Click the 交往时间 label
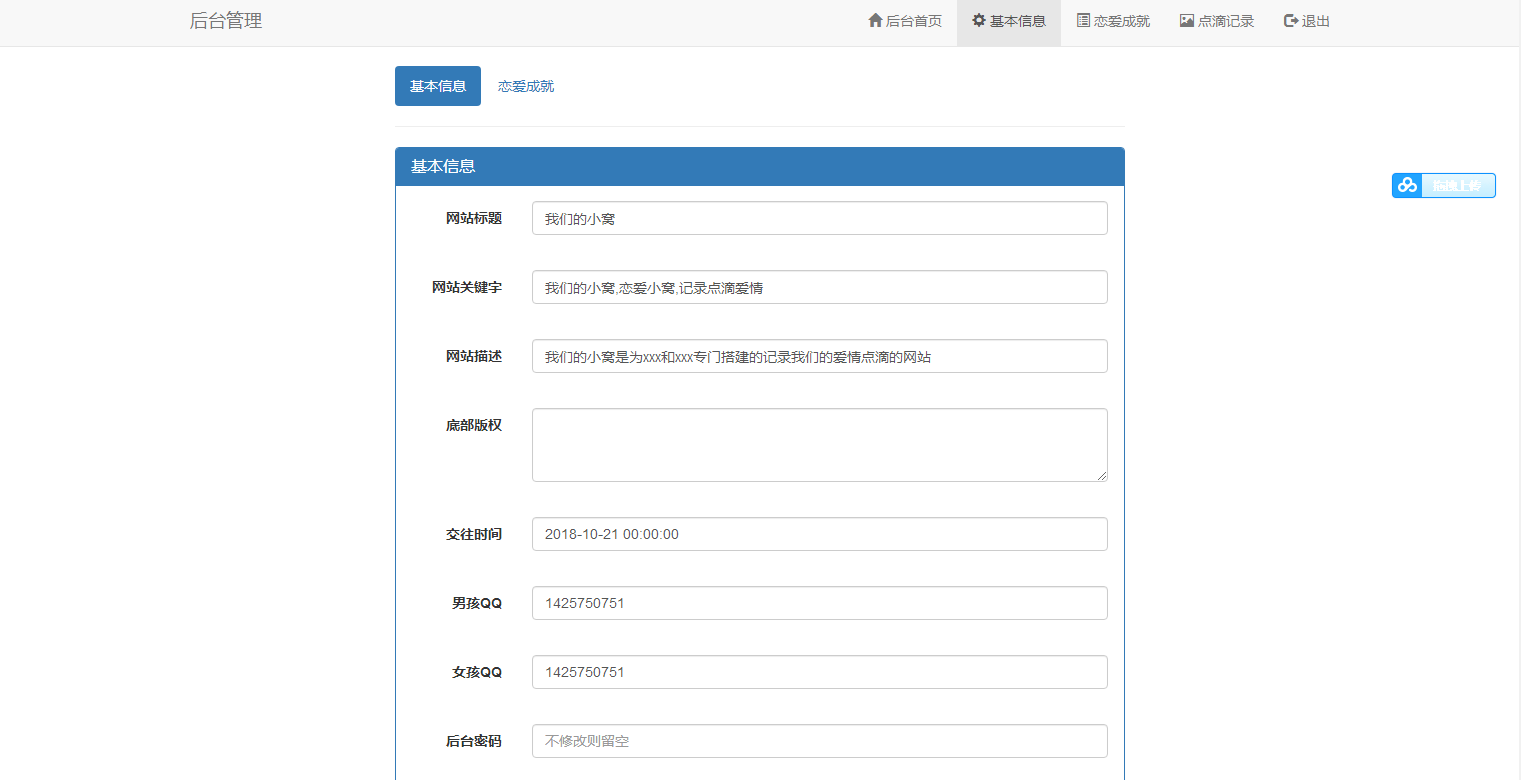1521x780 pixels. pos(474,534)
